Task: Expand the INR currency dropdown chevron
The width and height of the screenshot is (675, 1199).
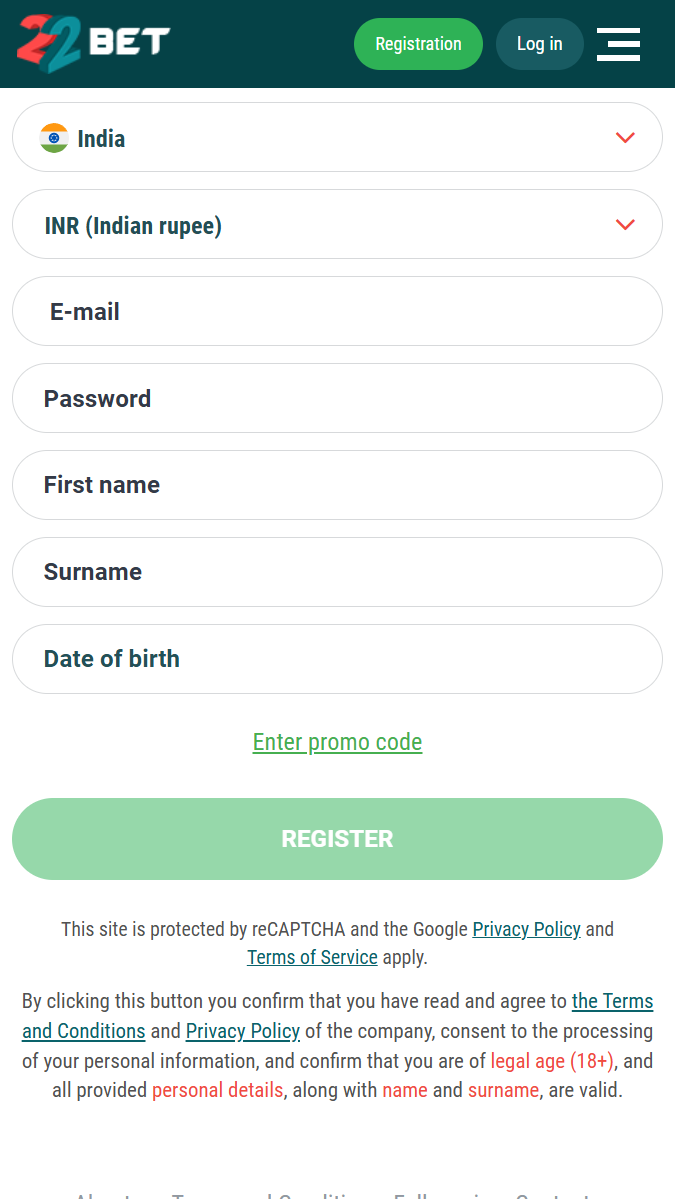Action: coord(625,225)
